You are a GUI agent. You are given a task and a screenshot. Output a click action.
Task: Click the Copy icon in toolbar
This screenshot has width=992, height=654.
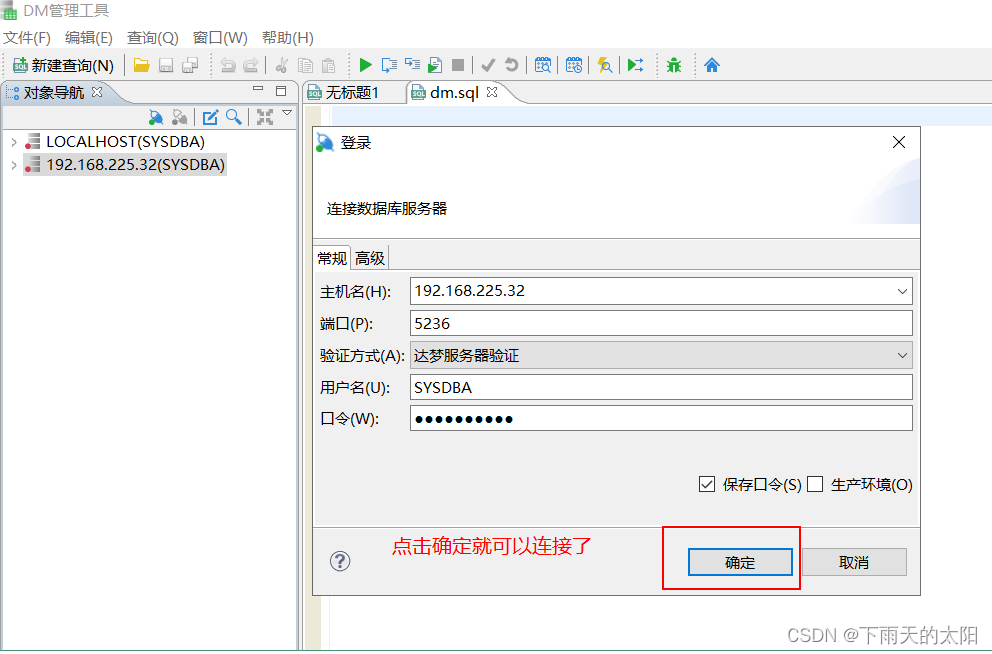coord(305,65)
